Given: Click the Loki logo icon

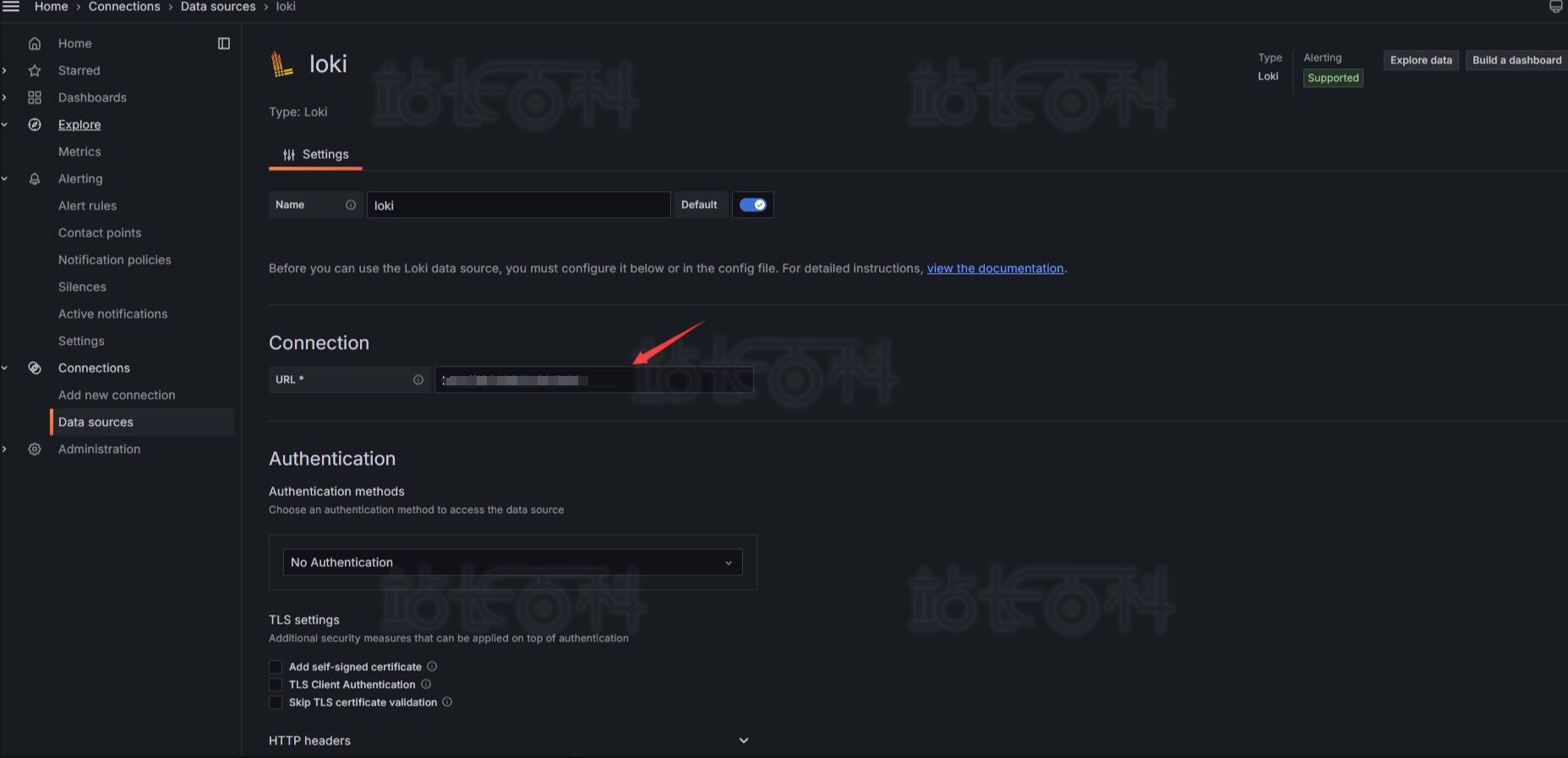Looking at the screenshot, I should [x=281, y=64].
